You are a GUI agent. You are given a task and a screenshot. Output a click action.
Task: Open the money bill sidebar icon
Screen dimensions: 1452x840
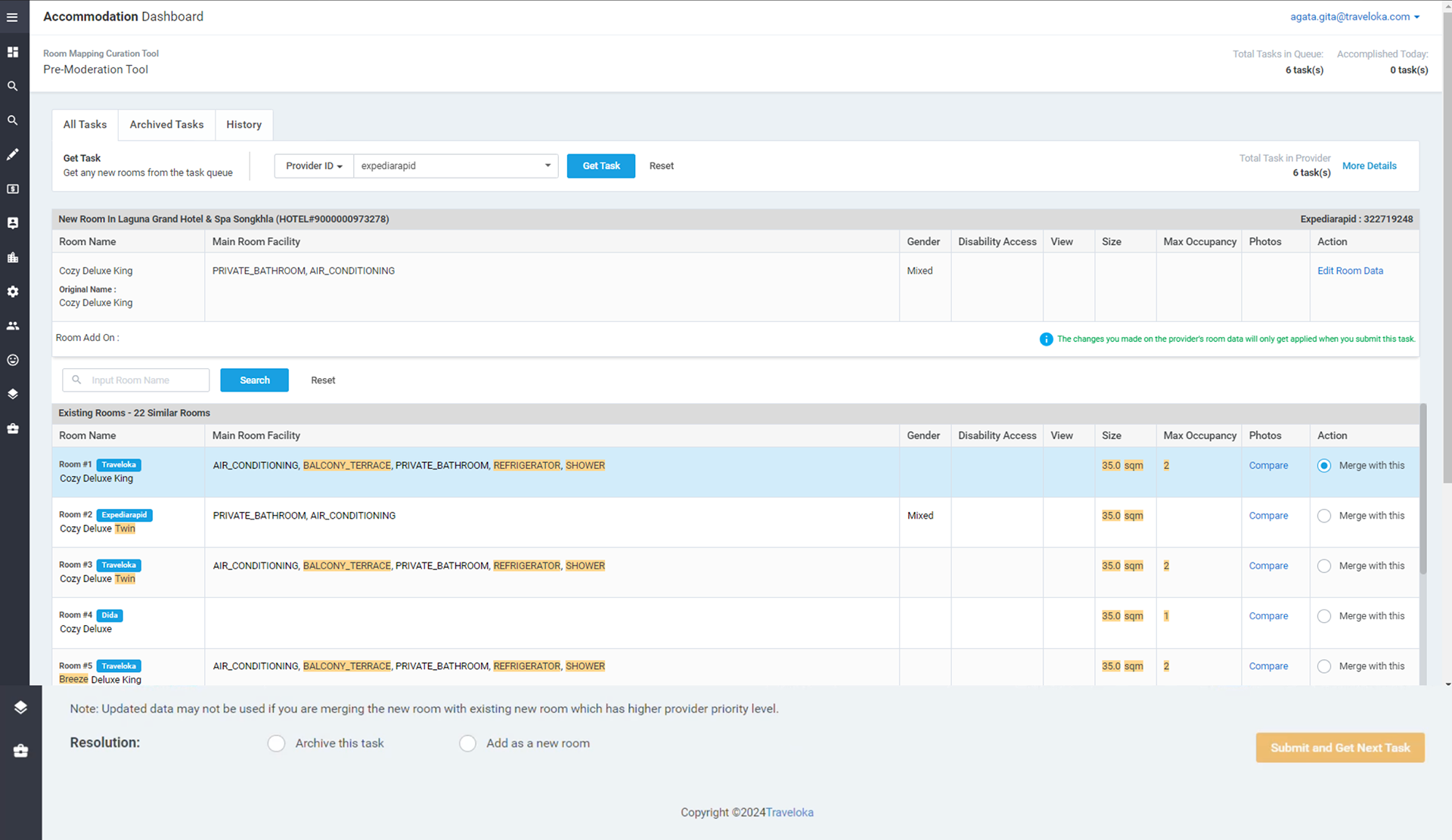pyautogui.click(x=12, y=189)
